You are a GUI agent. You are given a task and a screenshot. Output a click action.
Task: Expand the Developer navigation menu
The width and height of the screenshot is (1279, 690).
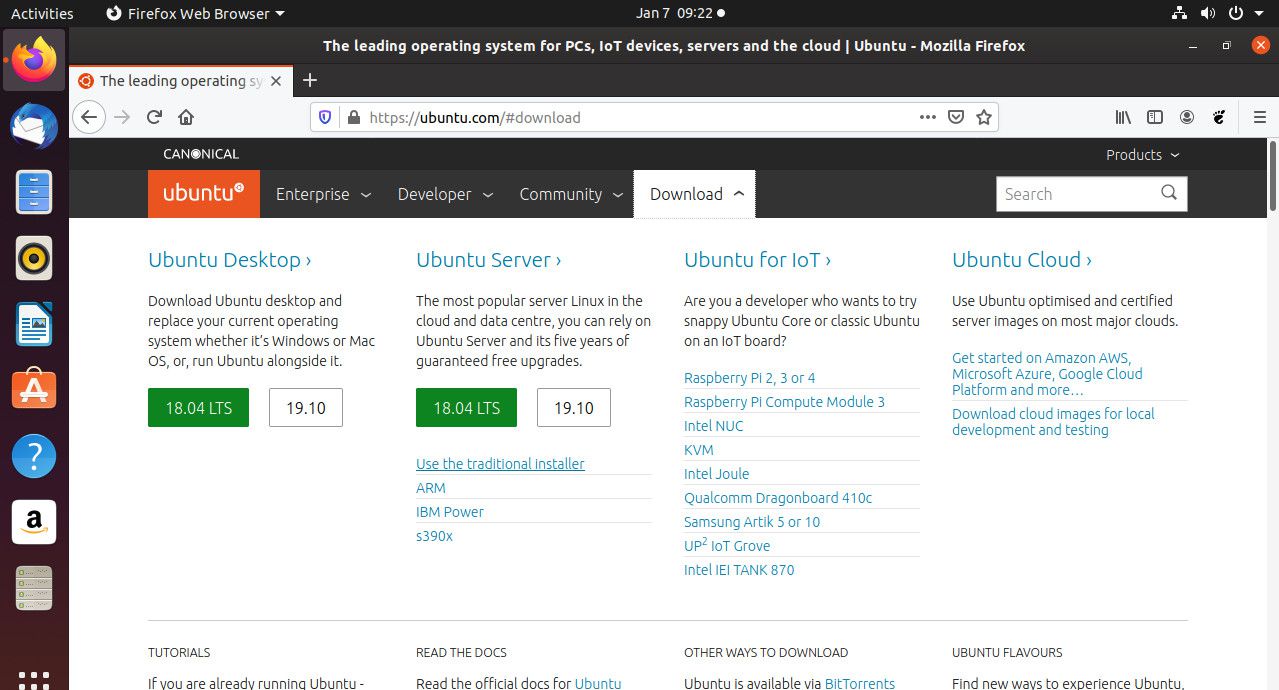[x=445, y=194]
